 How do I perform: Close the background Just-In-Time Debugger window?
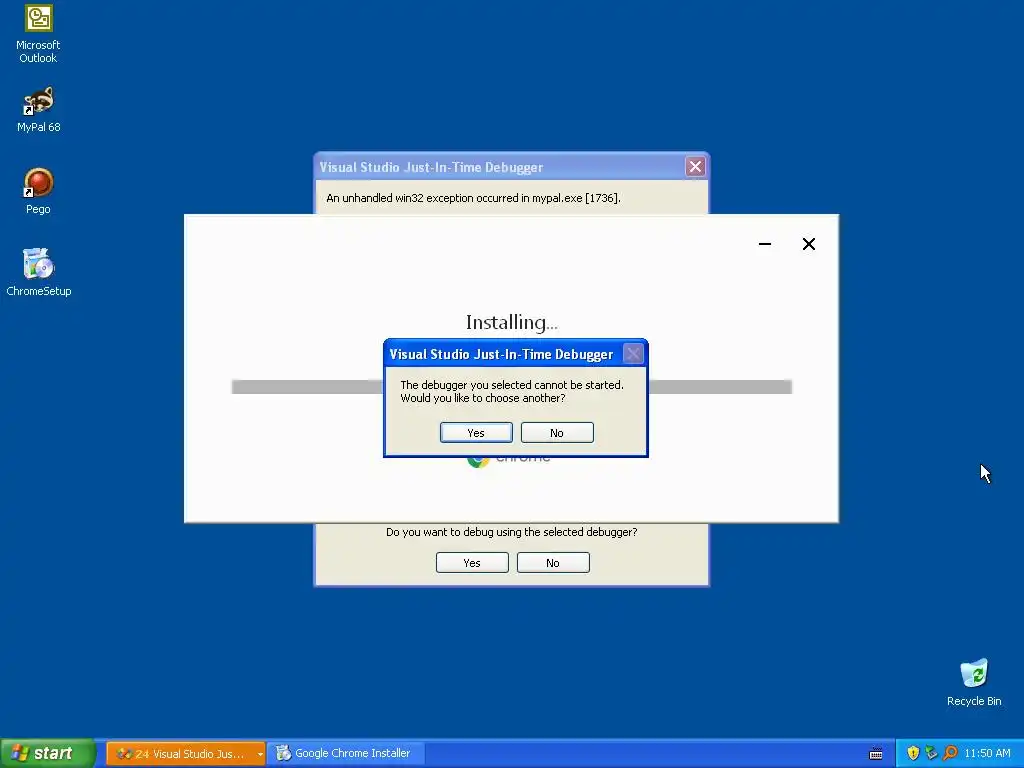click(x=695, y=167)
